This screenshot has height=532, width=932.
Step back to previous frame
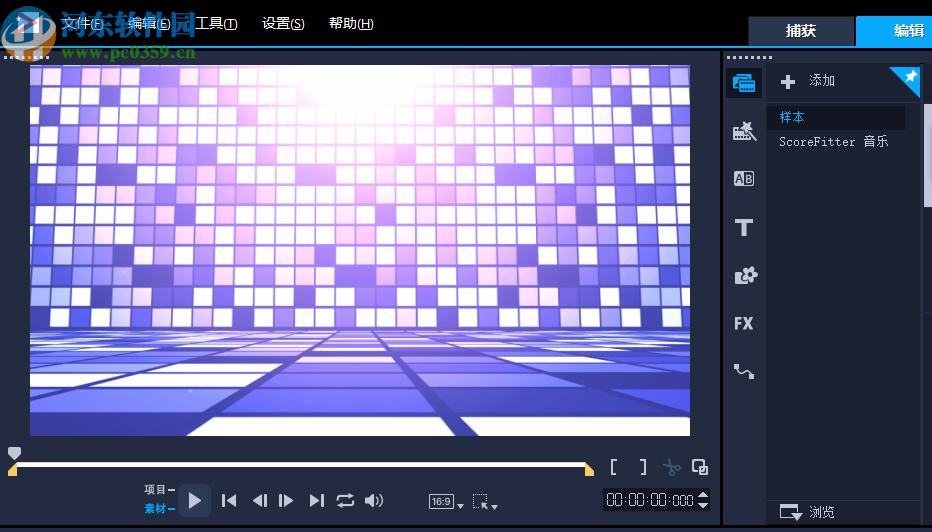click(260, 500)
